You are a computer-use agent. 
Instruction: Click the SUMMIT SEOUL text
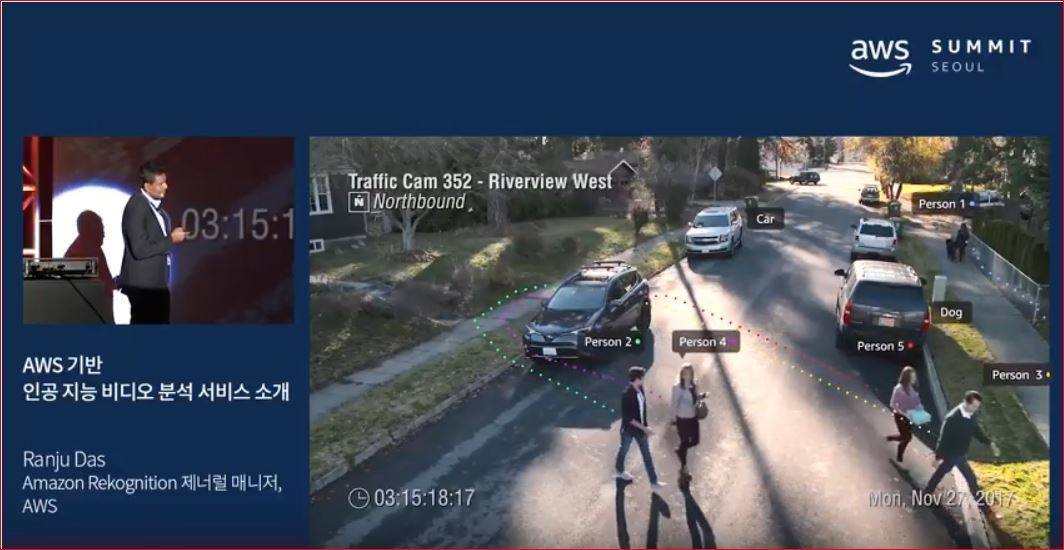[980, 55]
